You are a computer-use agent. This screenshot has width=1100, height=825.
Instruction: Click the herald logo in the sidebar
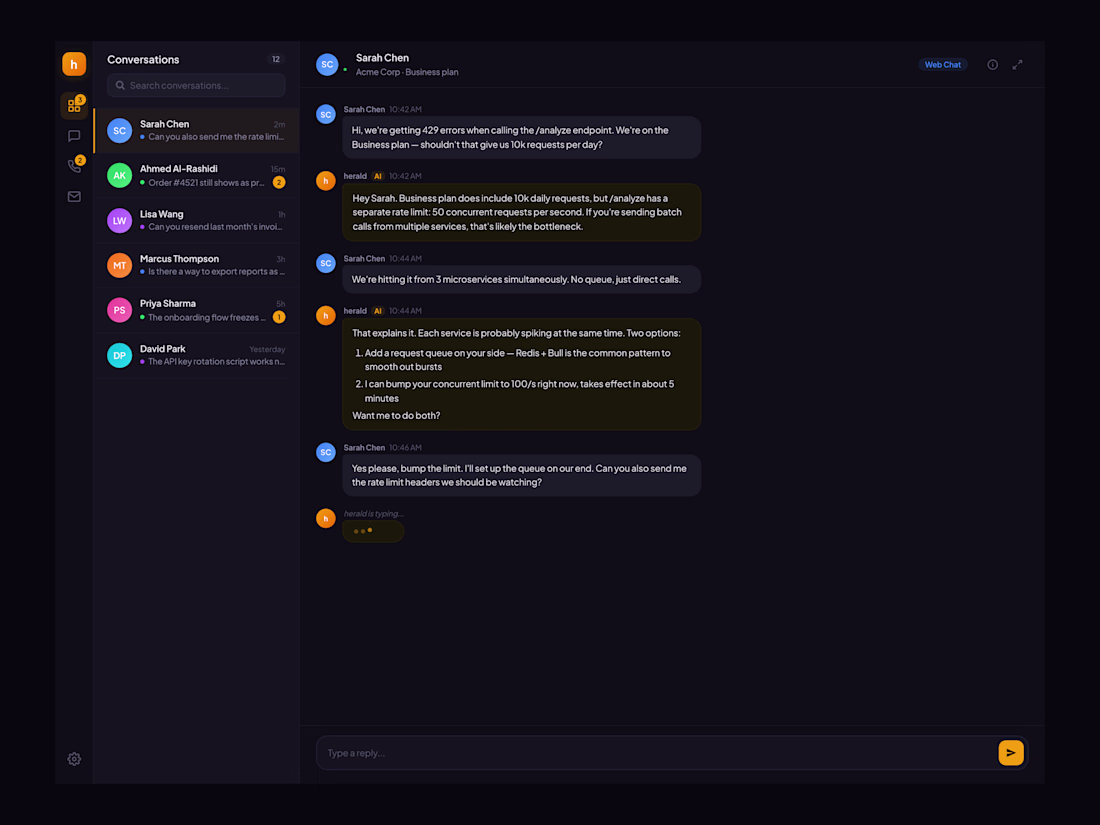coord(74,64)
